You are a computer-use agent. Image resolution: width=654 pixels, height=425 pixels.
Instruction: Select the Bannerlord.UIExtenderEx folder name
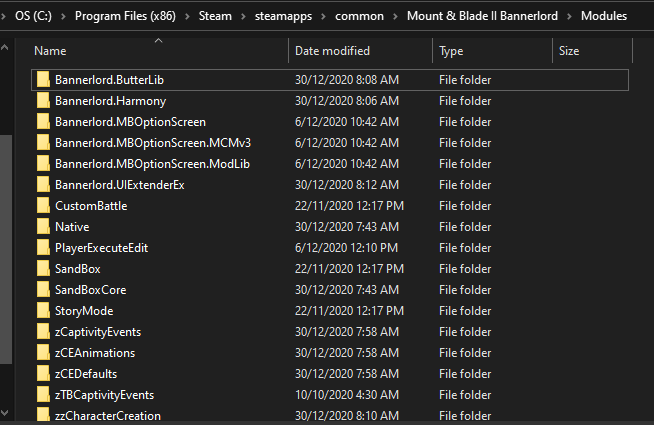[x=120, y=185]
